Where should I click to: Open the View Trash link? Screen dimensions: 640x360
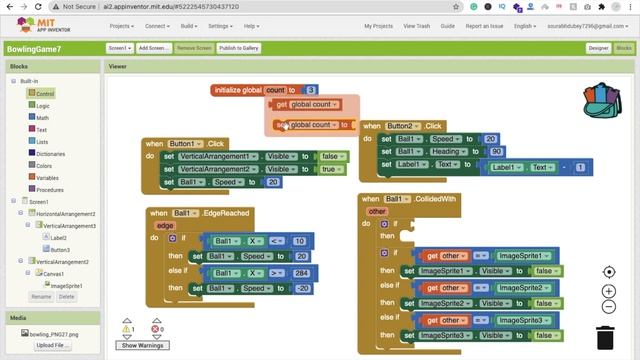416,26
